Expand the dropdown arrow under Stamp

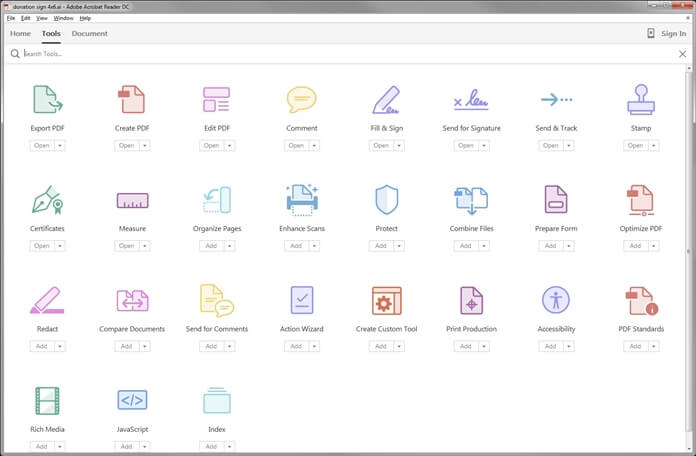[654, 146]
